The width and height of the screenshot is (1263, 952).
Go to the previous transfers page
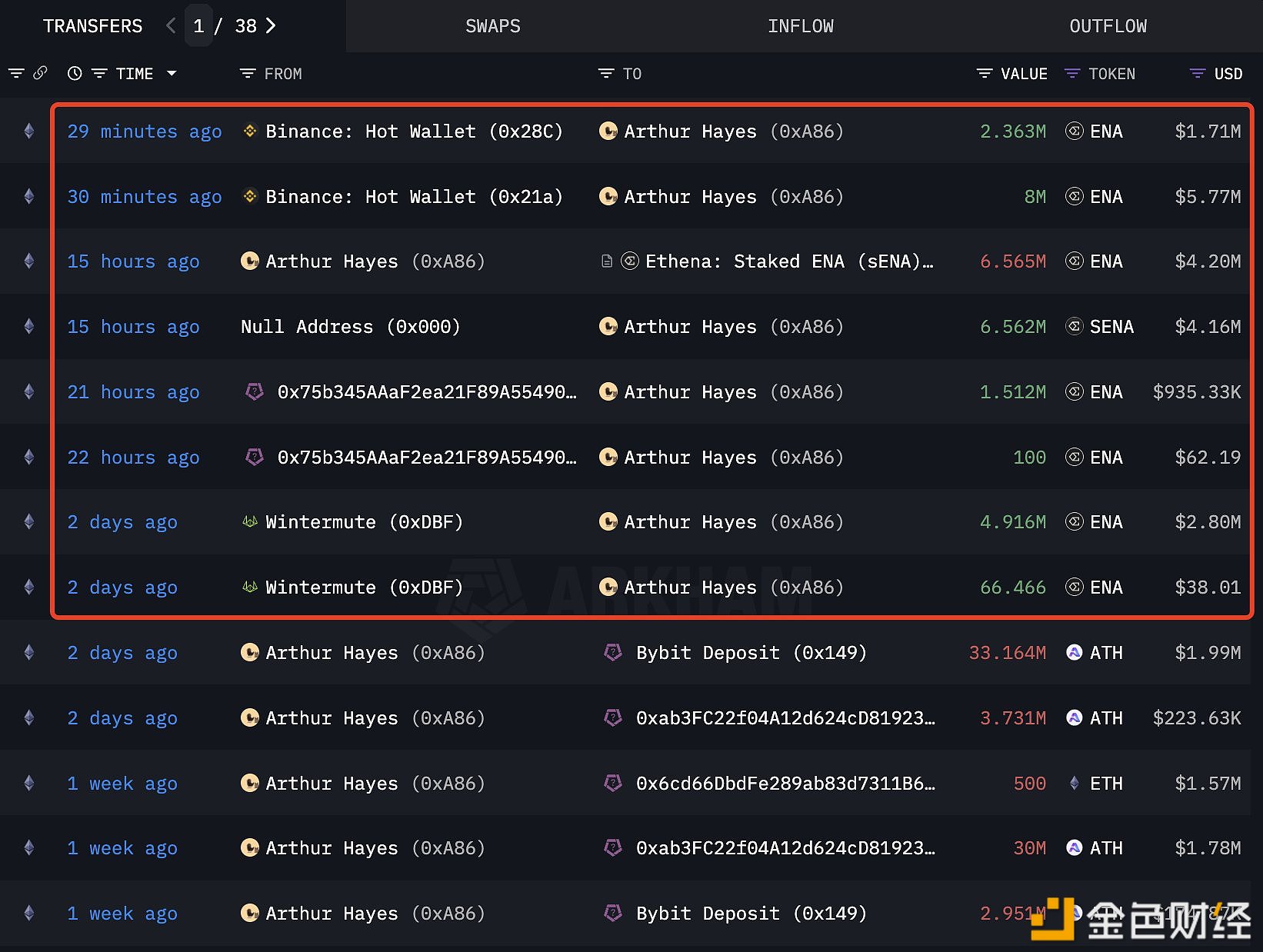click(x=171, y=26)
